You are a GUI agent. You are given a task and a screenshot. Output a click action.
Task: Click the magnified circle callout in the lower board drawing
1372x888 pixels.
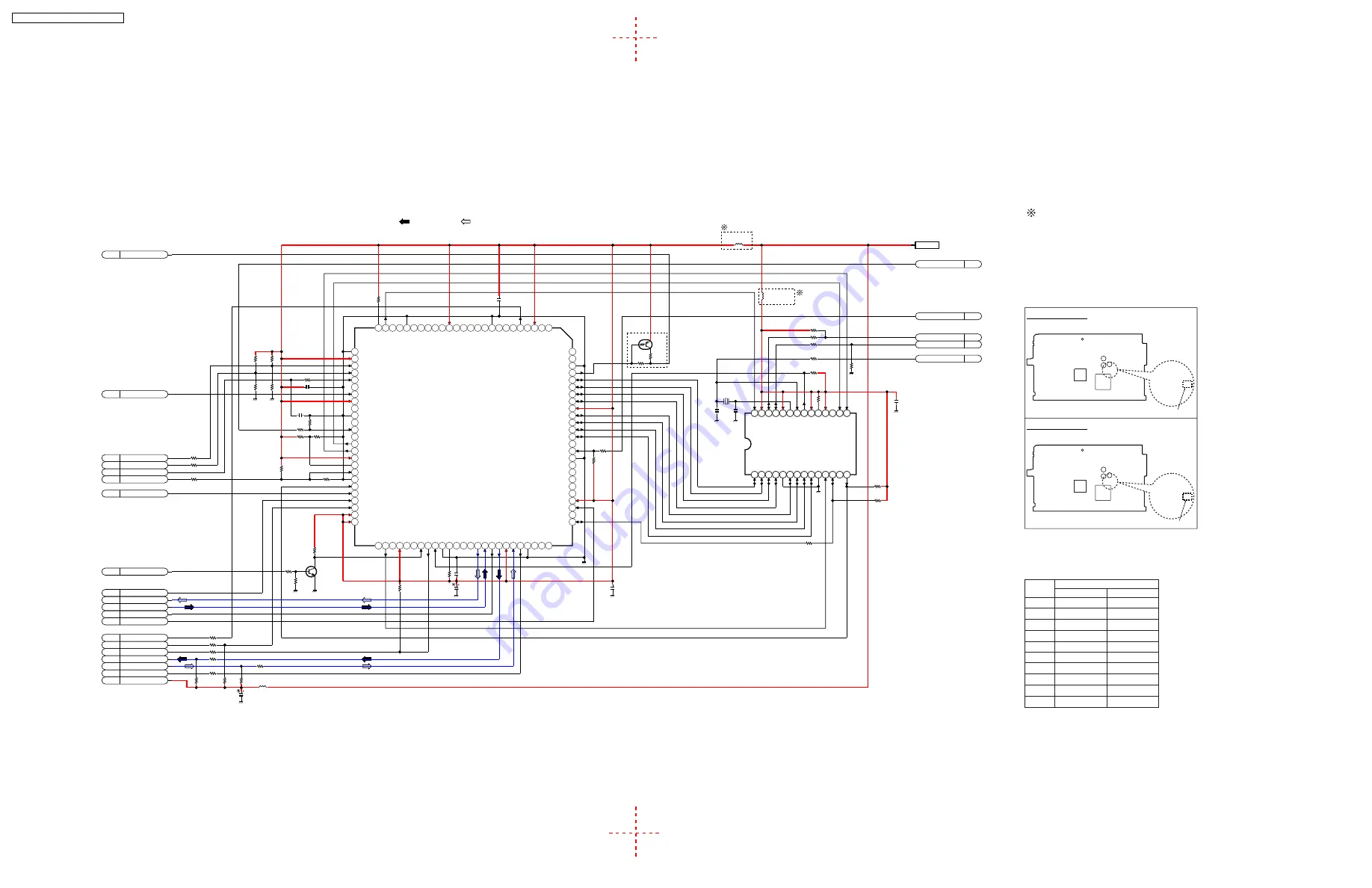click(x=1171, y=496)
